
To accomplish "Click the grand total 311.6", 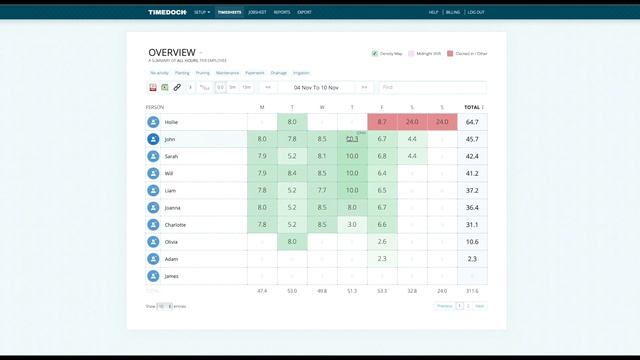I will (472, 291).
